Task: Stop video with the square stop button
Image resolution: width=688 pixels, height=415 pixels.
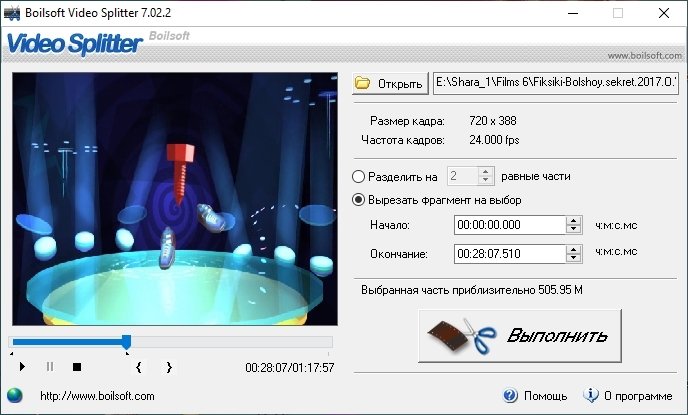Action: click(77, 367)
